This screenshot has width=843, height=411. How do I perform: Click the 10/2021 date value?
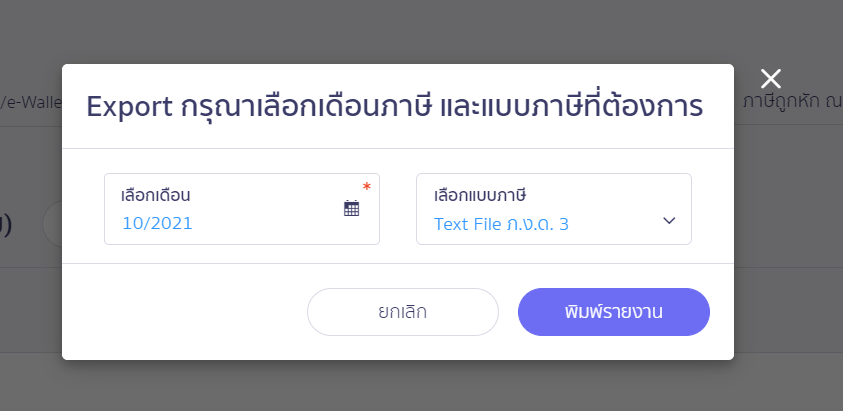pos(157,223)
